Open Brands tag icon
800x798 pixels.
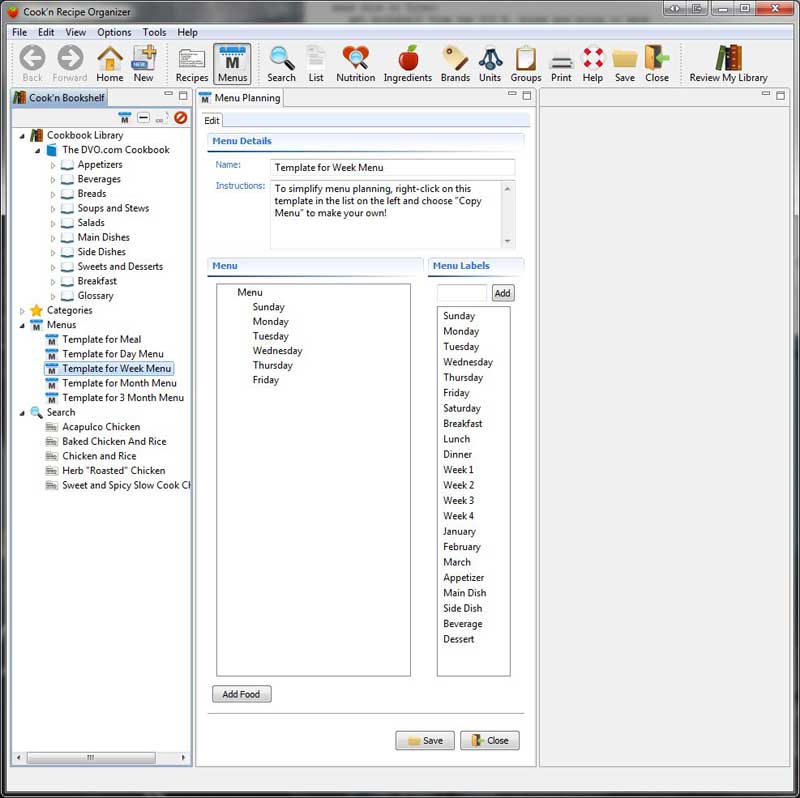click(x=455, y=64)
